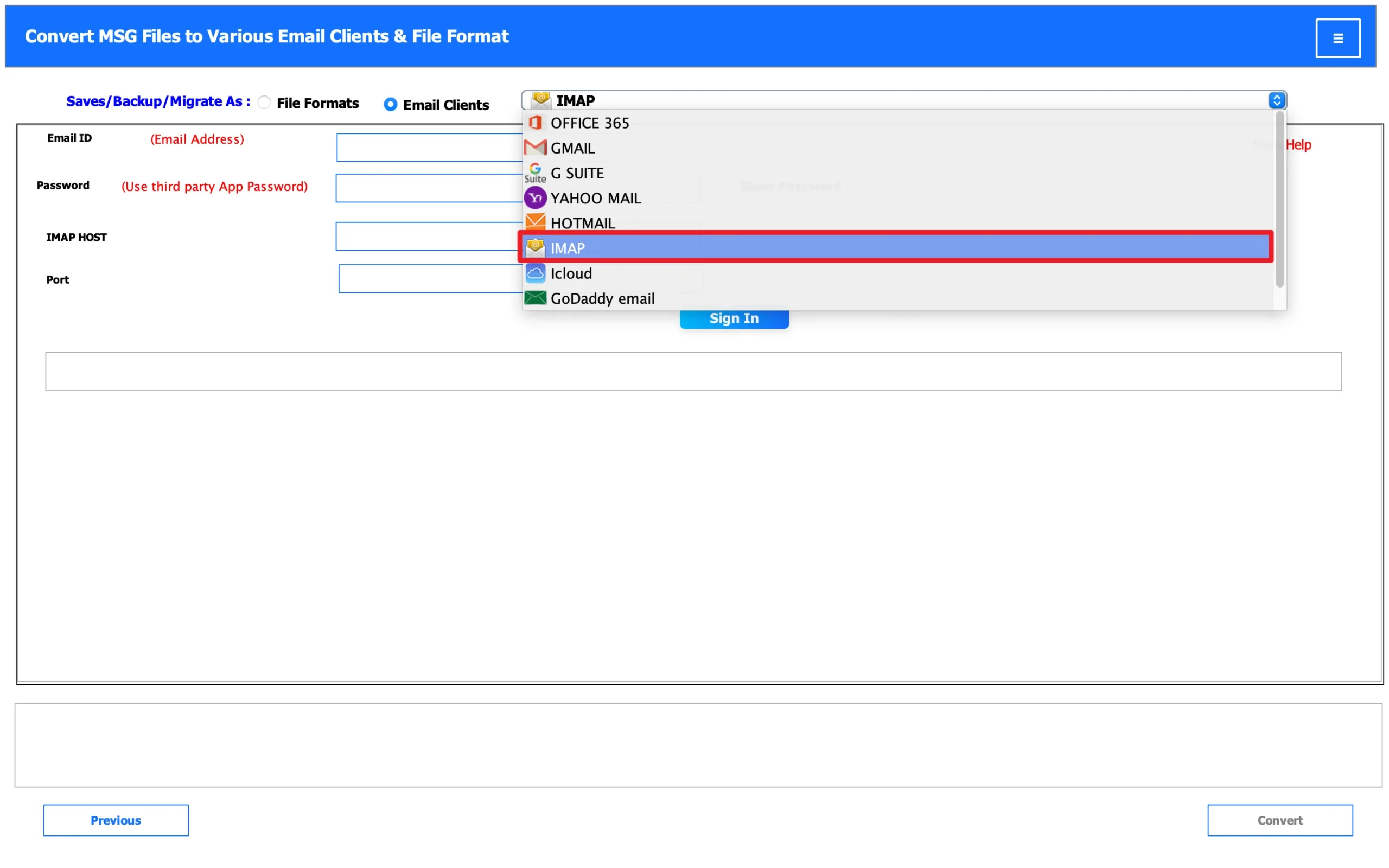Screen dimensions: 1389x868
Task: Choose OFFICE 365 from the list
Action: click(897, 123)
